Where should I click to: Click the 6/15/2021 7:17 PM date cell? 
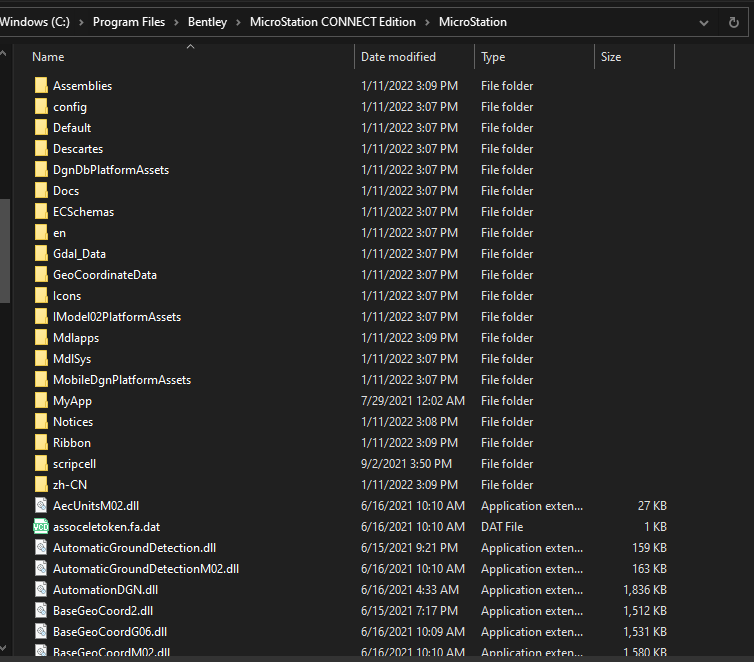(409, 611)
